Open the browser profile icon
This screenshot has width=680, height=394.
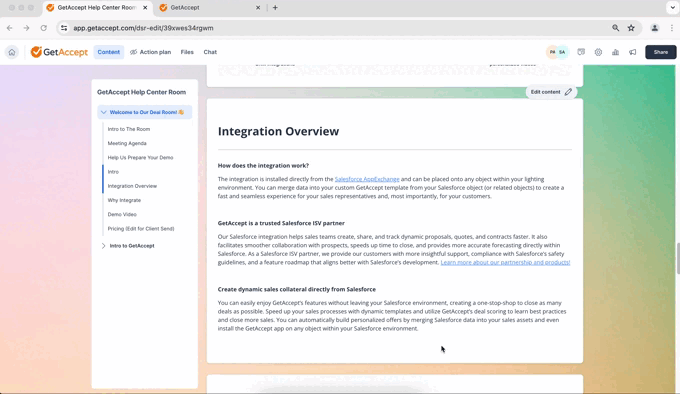click(654, 28)
